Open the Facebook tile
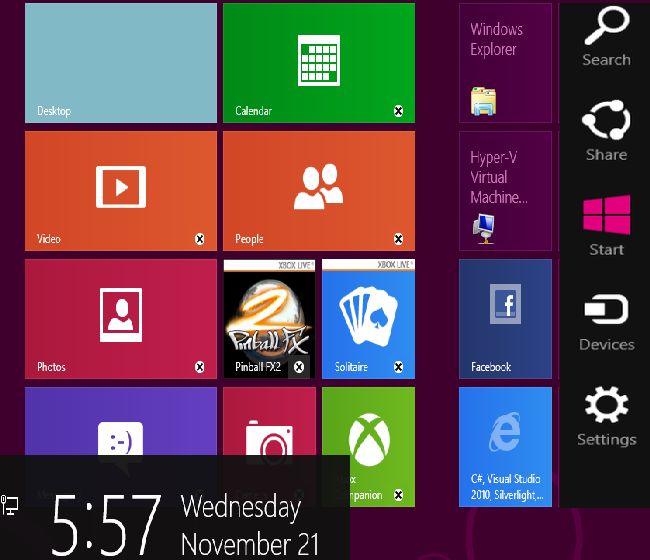Viewport: 650px width, 560px height. click(505, 319)
